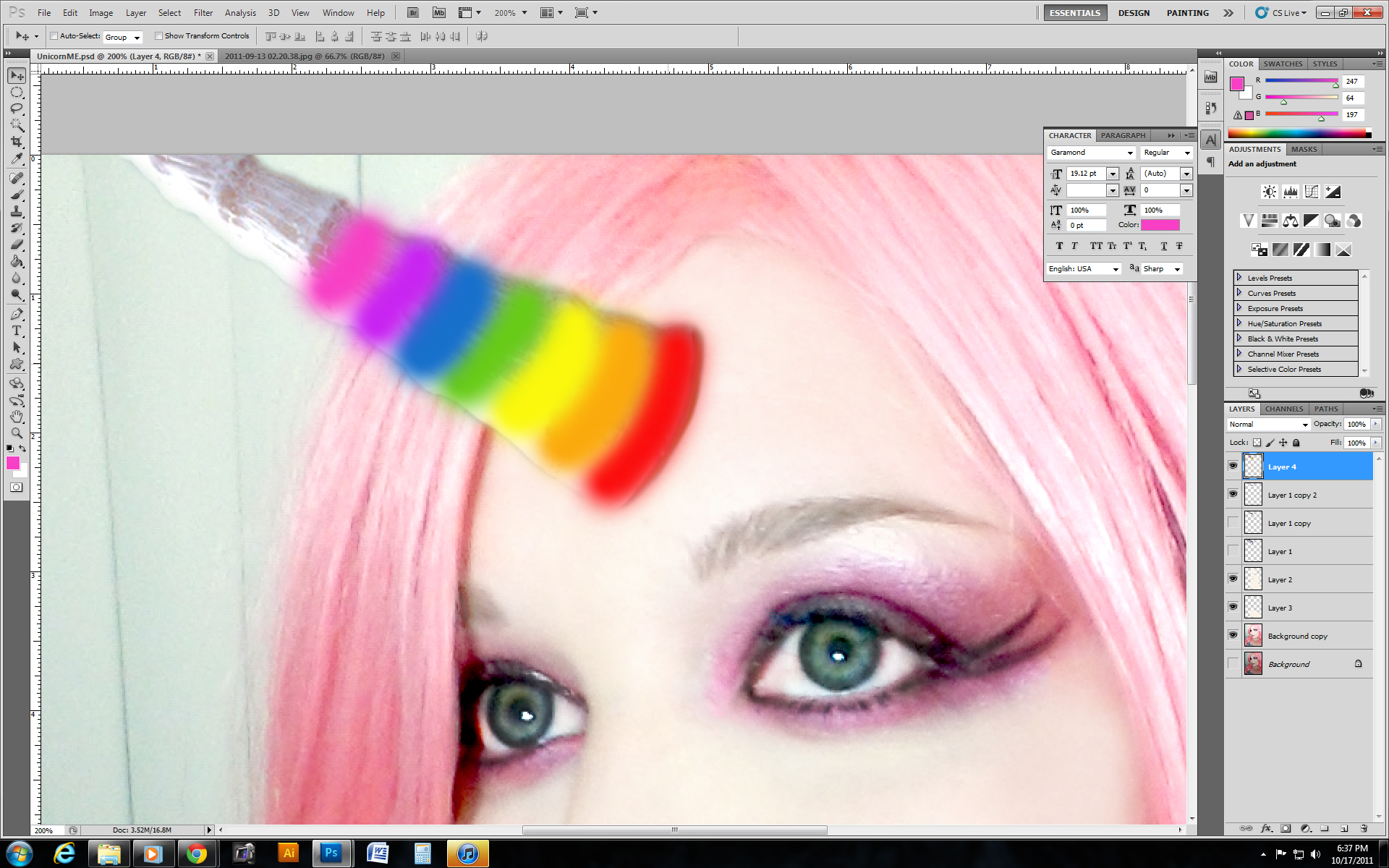
Task: Select the Elliptical Marquee tool
Action: (17, 92)
